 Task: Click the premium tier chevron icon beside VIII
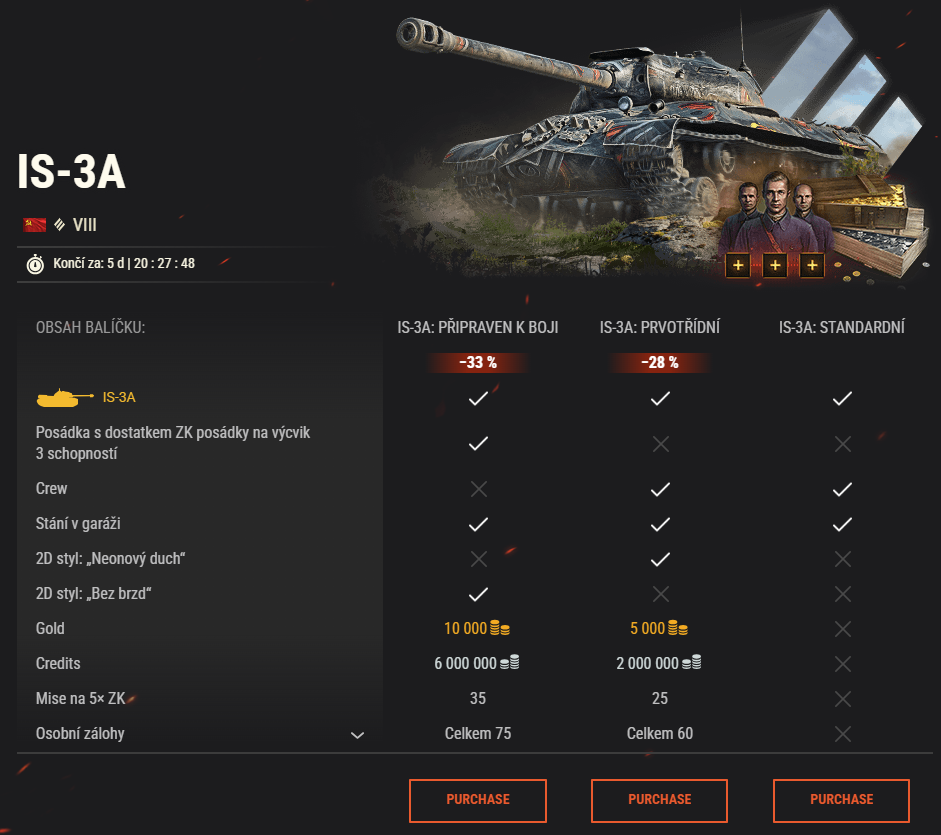point(61,225)
